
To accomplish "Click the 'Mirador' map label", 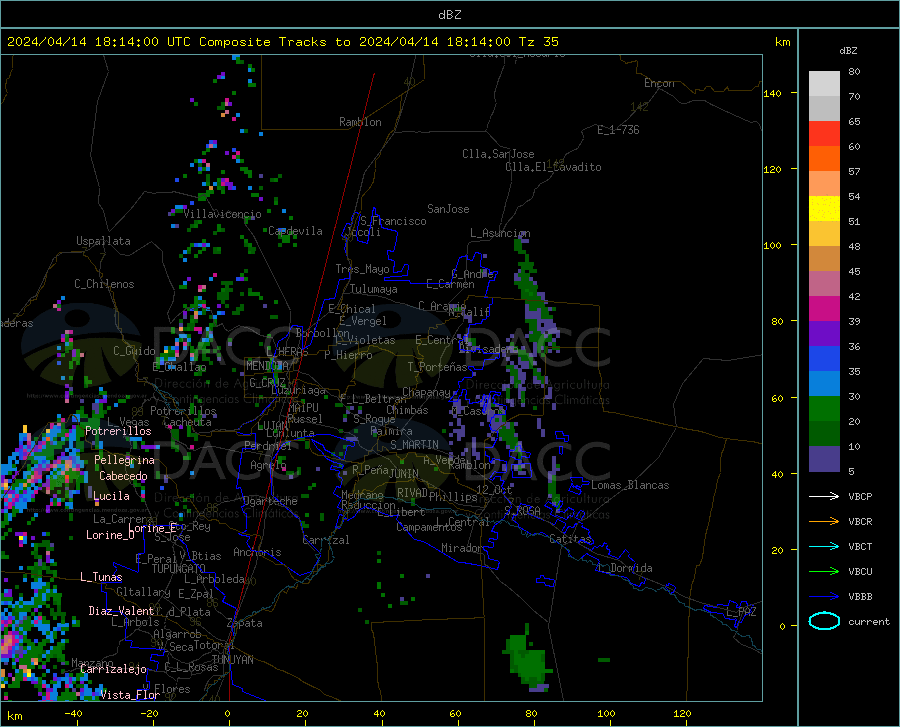I will tap(462, 548).
